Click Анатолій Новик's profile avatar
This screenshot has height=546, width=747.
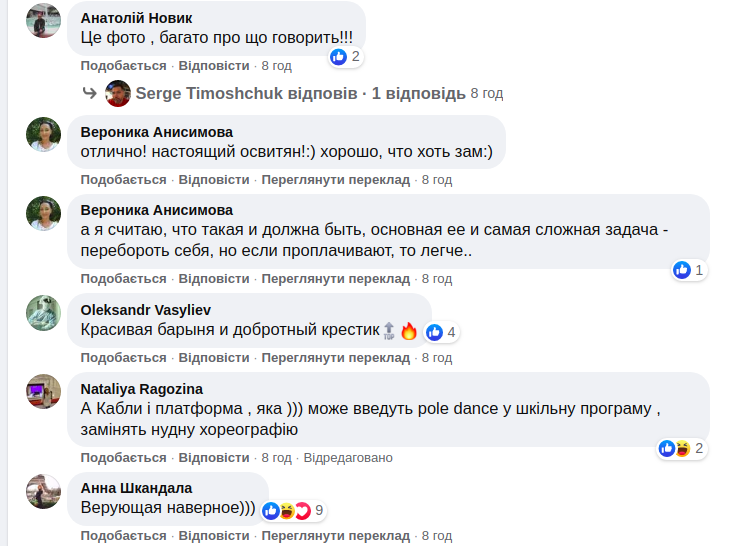[x=43, y=21]
